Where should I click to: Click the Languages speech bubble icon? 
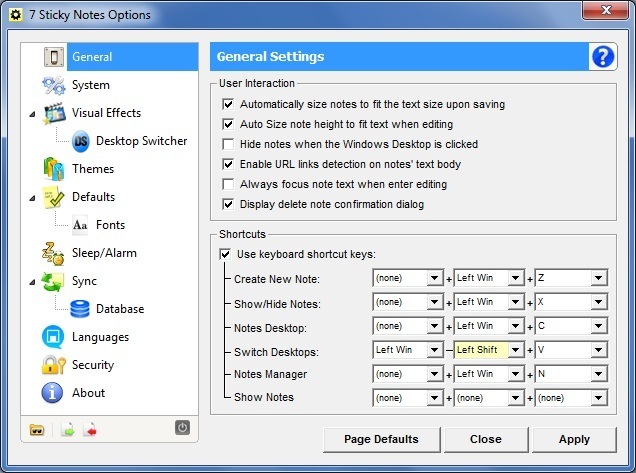tap(53, 337)
